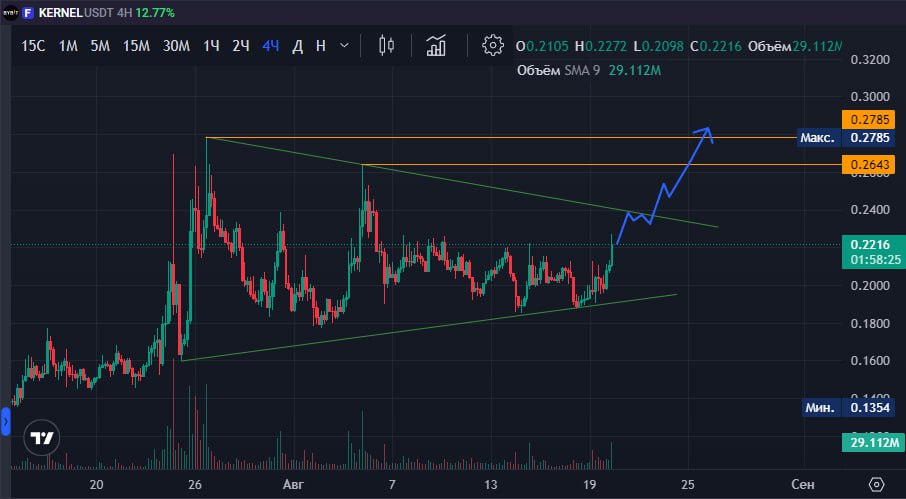Image resolution: width=906 pixels, height=499 pixels.
Task: Click date label 7 on time axis
Action: click(392, 484)
